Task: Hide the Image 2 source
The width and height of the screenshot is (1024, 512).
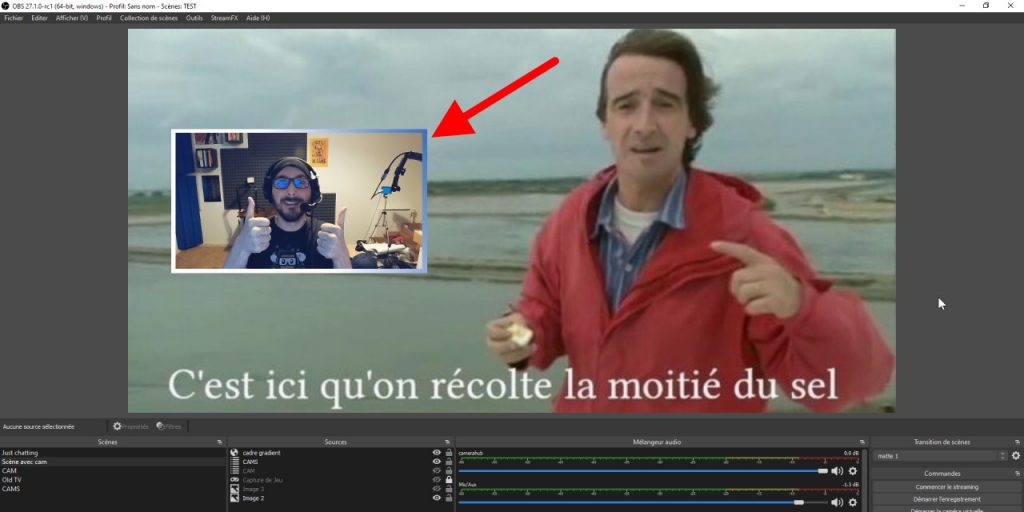Action: (436, 498)
